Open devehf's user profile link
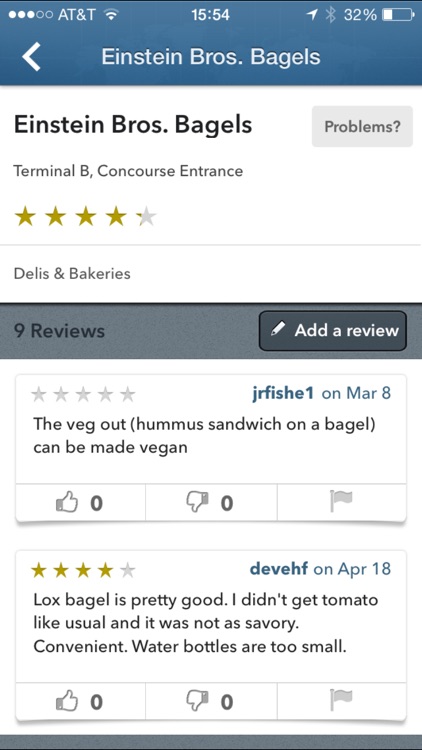Viewport: 422px width, 750px height. [x=279, y=569]
